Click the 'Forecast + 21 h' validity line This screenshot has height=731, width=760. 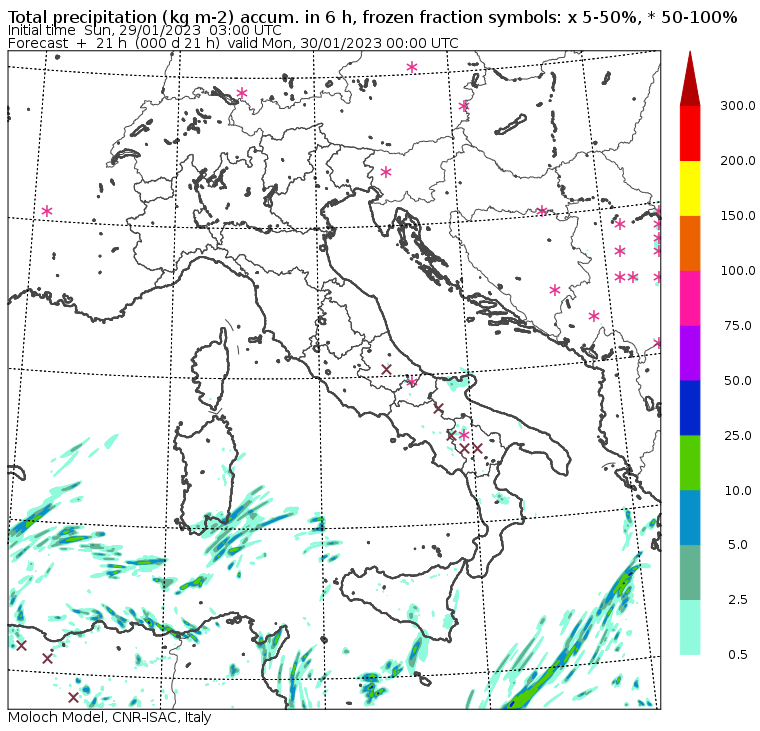(233, 44)
